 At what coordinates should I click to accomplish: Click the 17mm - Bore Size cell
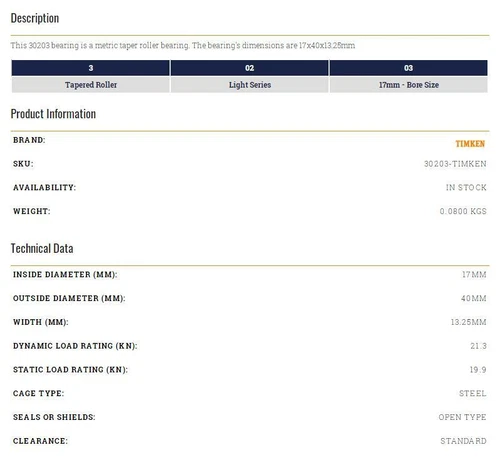tap(409, 85)
